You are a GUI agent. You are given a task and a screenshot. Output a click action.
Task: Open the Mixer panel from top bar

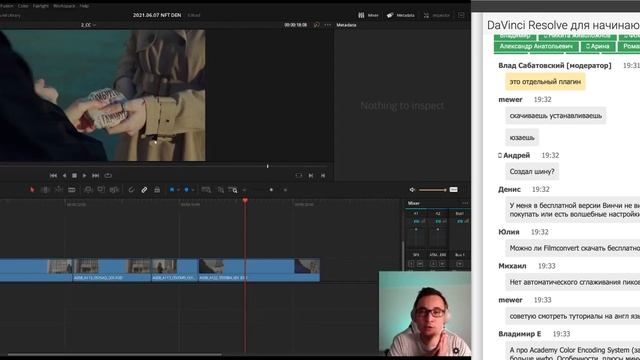pyautogui.click(x=368, y=15)
